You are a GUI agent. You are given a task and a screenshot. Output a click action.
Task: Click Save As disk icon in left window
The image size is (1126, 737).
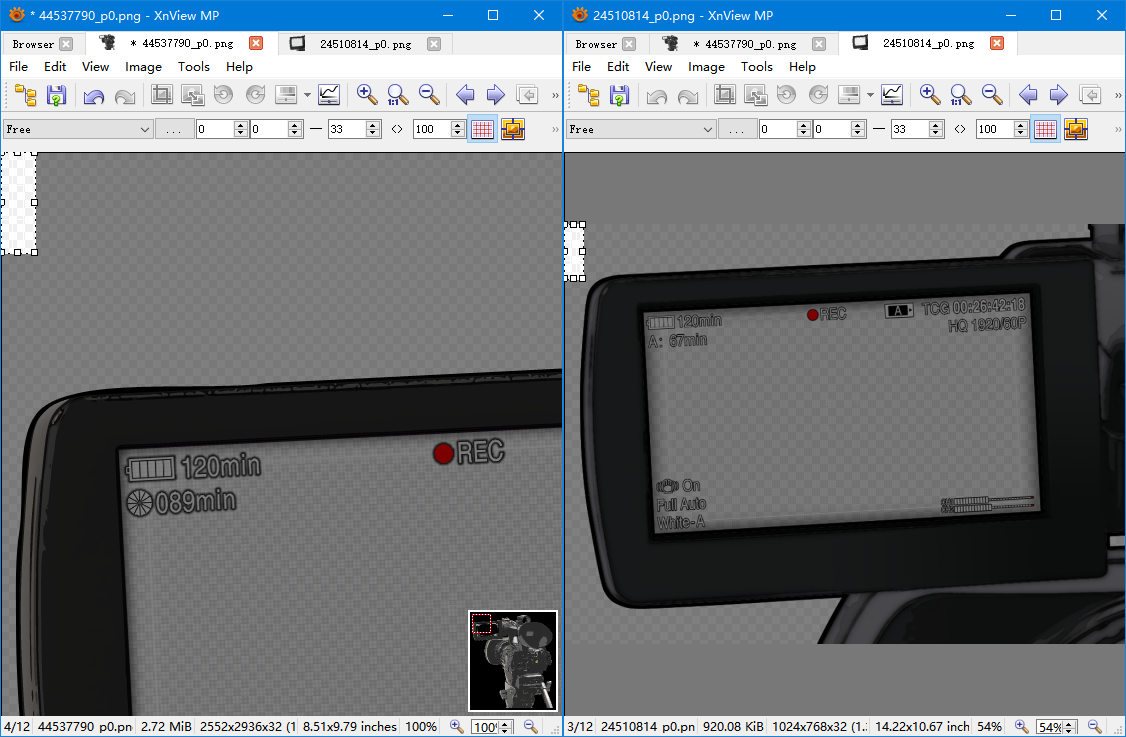57,96
